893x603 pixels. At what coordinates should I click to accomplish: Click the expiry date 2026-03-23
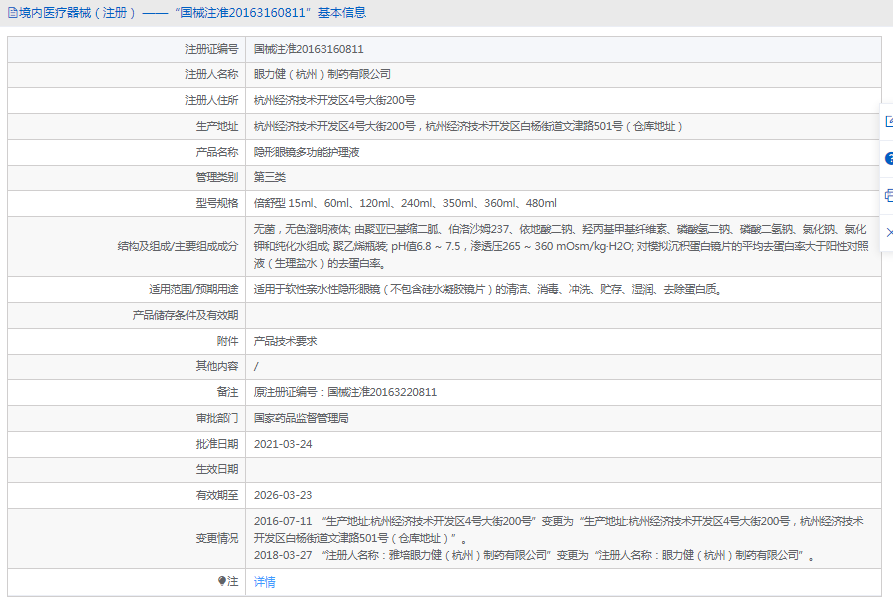coord(283,495)
